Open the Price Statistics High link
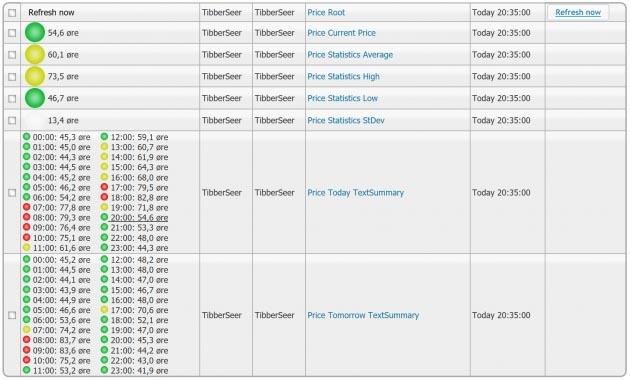 343,76
